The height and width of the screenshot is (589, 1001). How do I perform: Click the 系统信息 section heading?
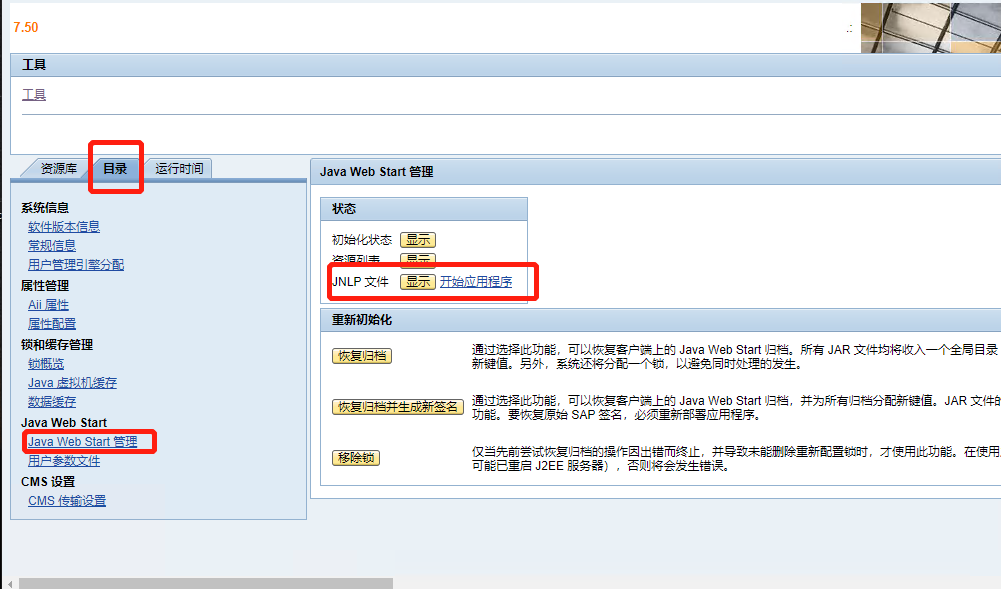coord(45,208)
